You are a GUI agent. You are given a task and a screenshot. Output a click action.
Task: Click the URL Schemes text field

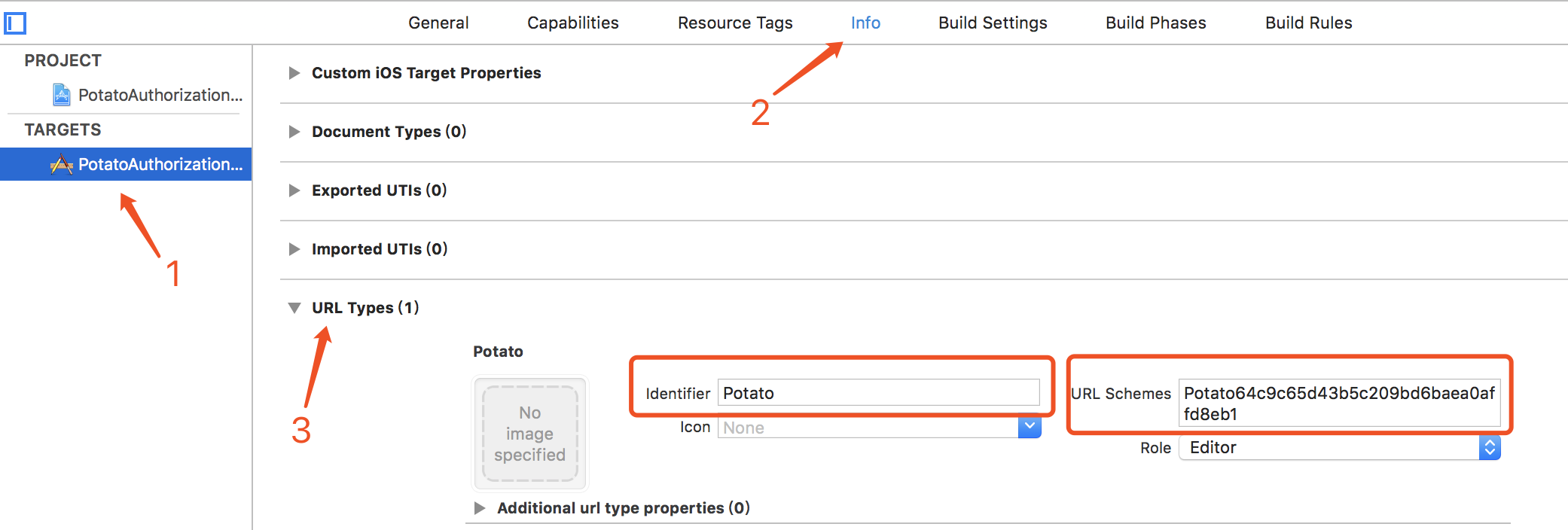point(1338,403)
